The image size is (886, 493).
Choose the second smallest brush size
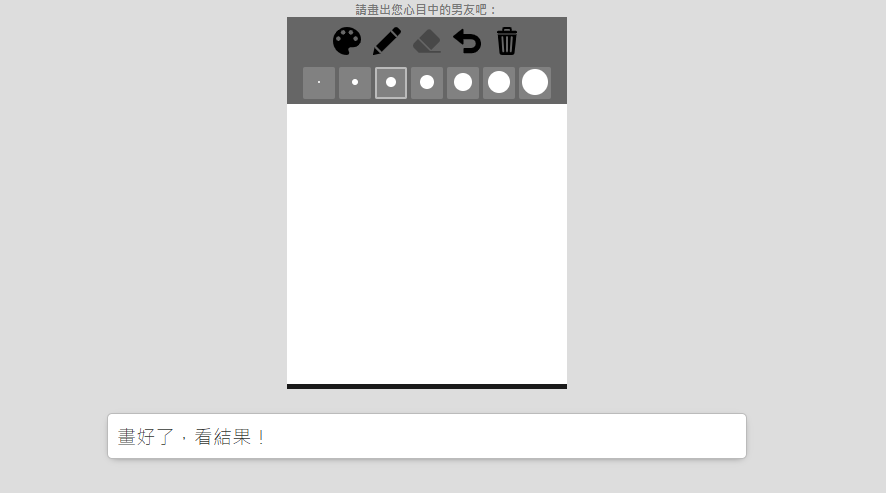pos(355,83)
